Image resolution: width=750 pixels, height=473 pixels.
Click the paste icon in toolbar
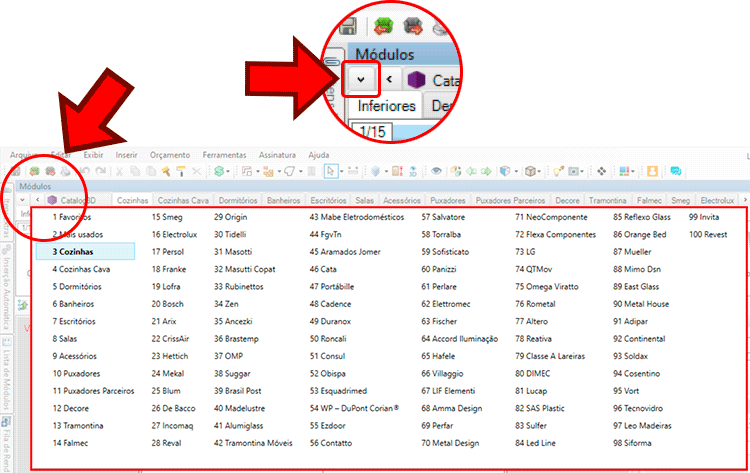pyautogui.click(x=151, y=171)
